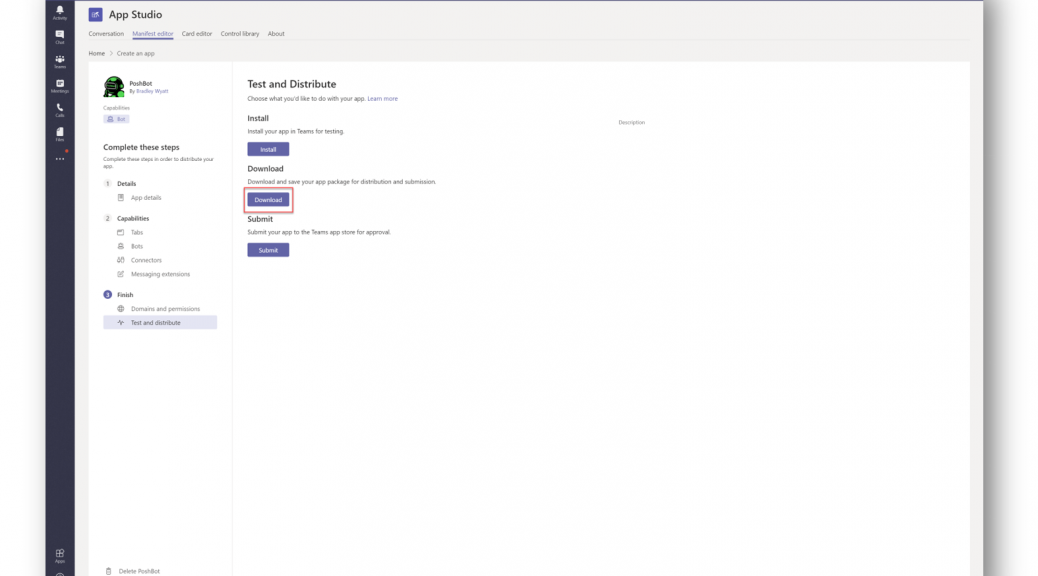Open Domains and permissions step
1038x576 pixels.
[165, 309]
